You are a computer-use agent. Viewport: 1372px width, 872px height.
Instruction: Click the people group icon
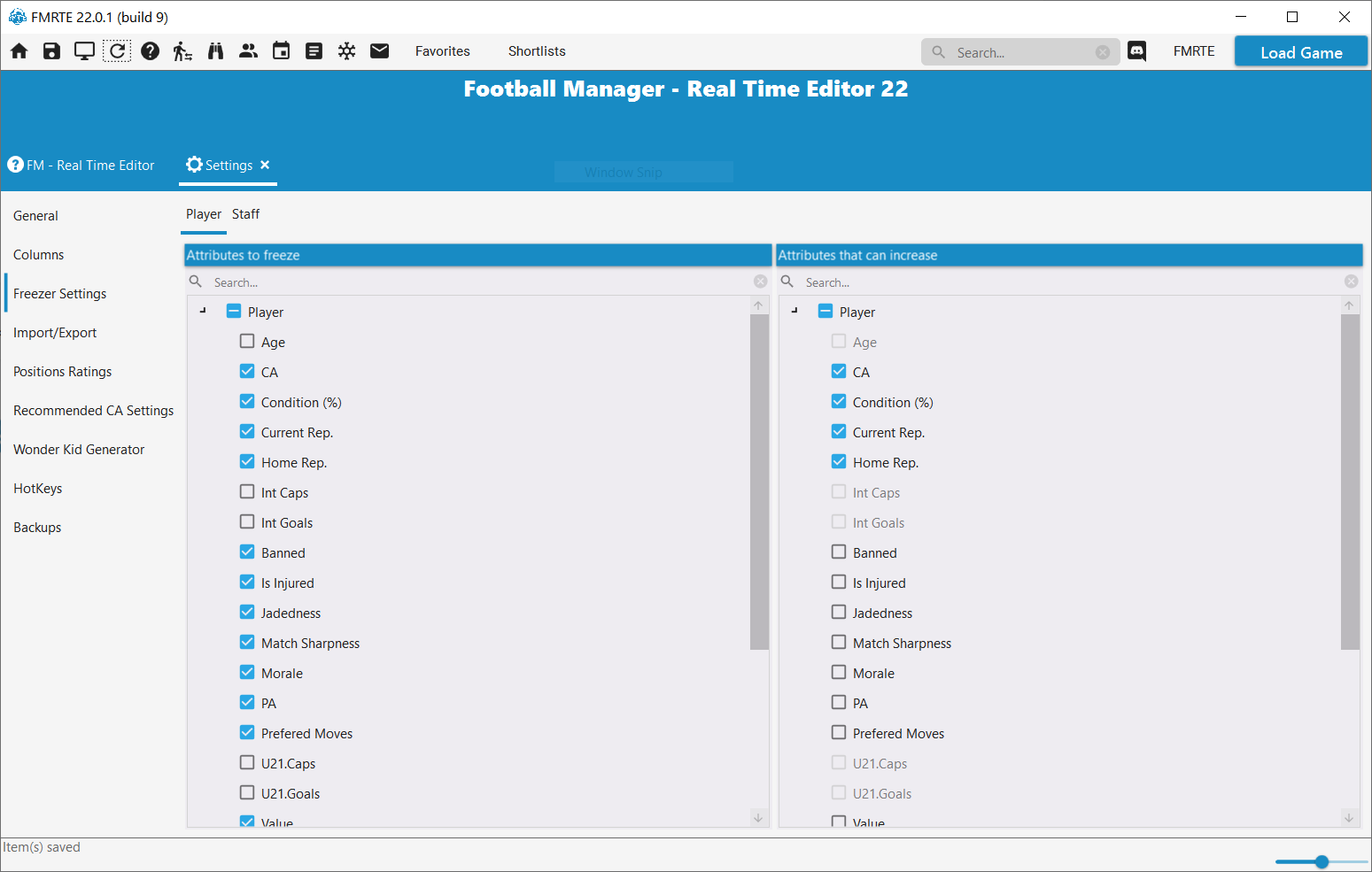click(248, 51)
